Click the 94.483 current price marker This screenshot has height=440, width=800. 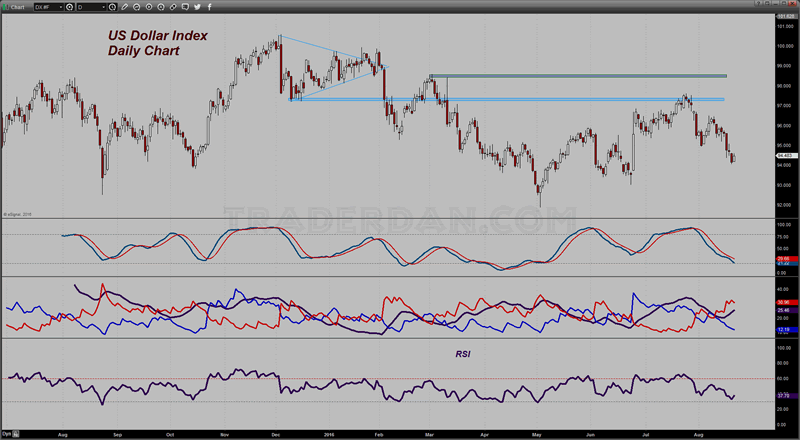point(786,156)
